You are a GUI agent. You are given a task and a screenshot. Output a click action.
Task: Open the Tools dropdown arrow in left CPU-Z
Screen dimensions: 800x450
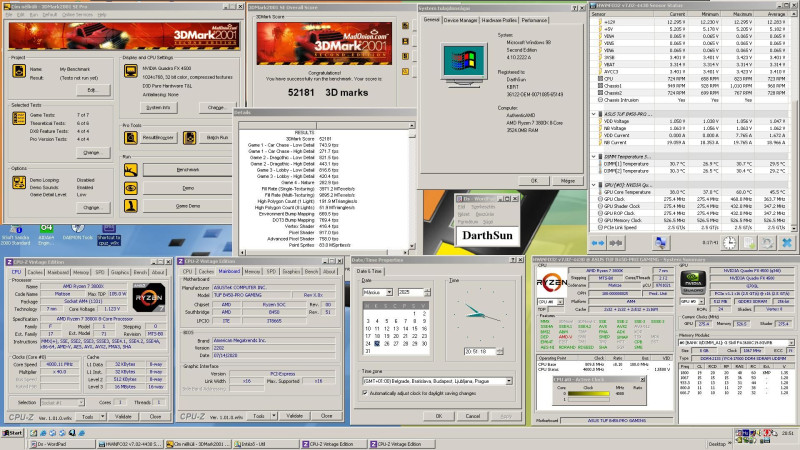click(103, 416)
